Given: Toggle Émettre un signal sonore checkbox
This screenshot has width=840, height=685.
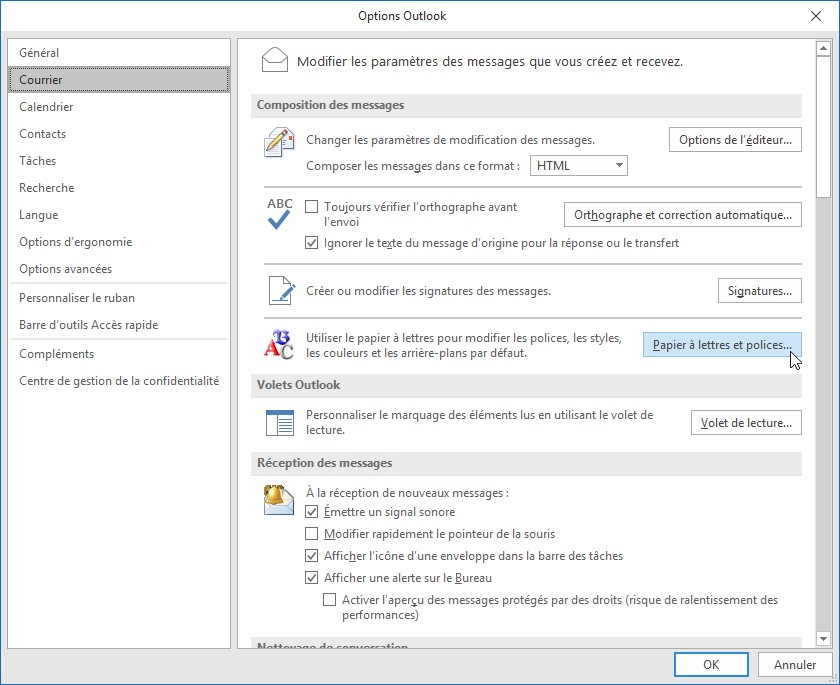Looking at the screenshot, I should coord(311,511).
